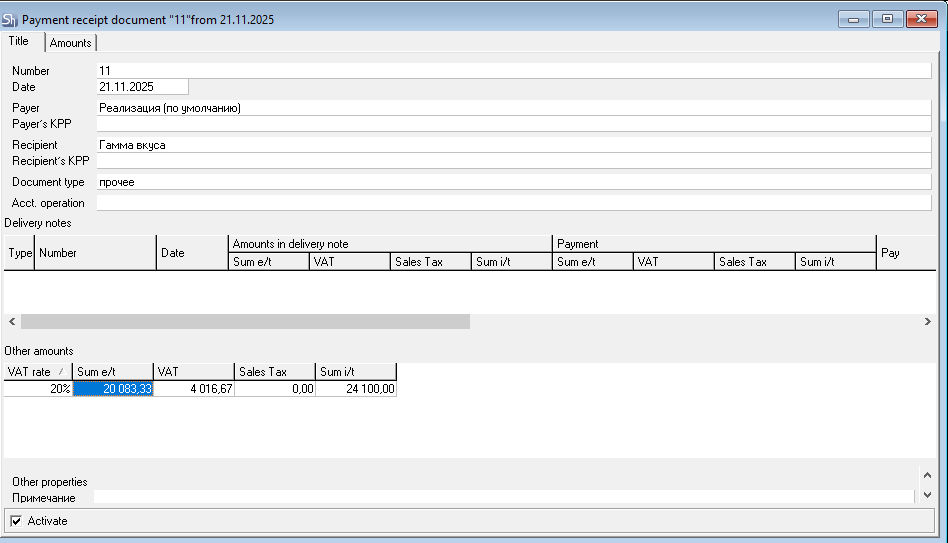Image resolution: width=948 pixels, height=543 pixels.
Task: Click the Acct. operation field
Action: tap(513, 203)
